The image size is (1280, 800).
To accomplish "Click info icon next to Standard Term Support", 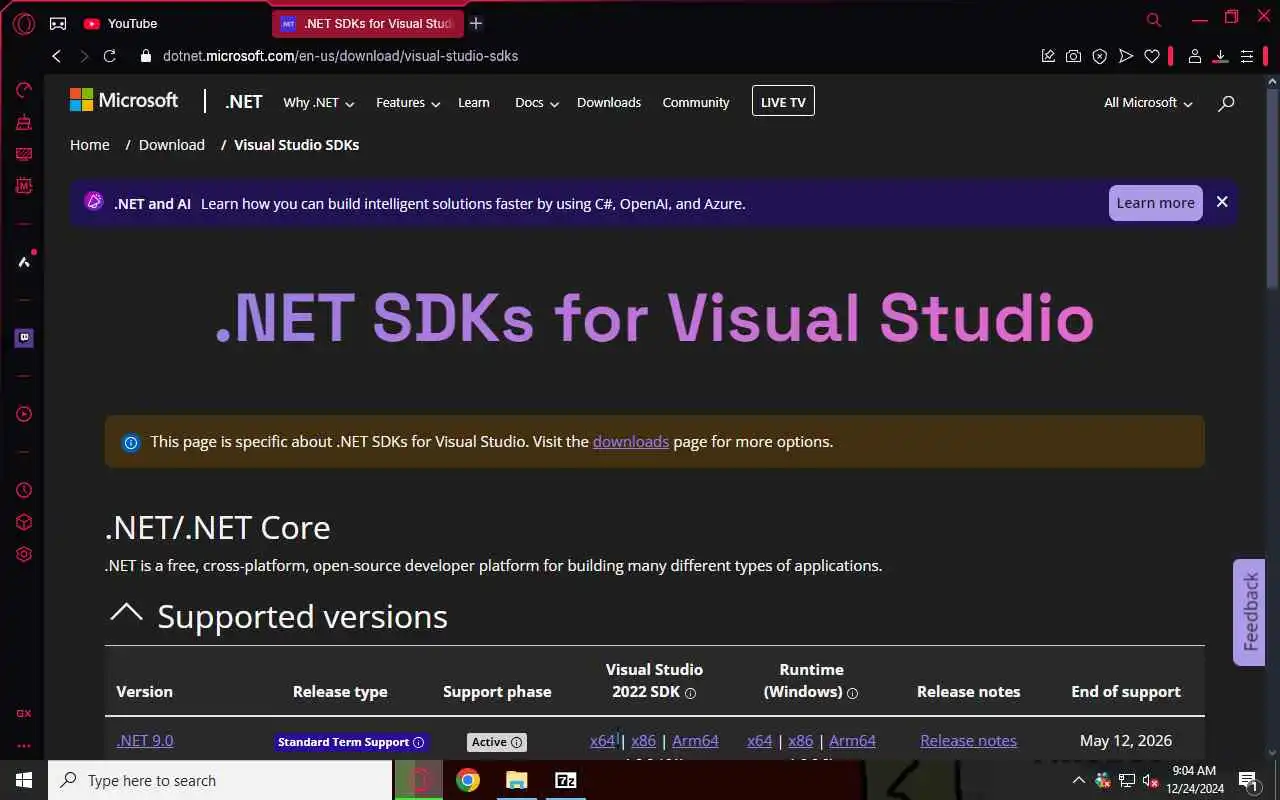I will point(419,742).
